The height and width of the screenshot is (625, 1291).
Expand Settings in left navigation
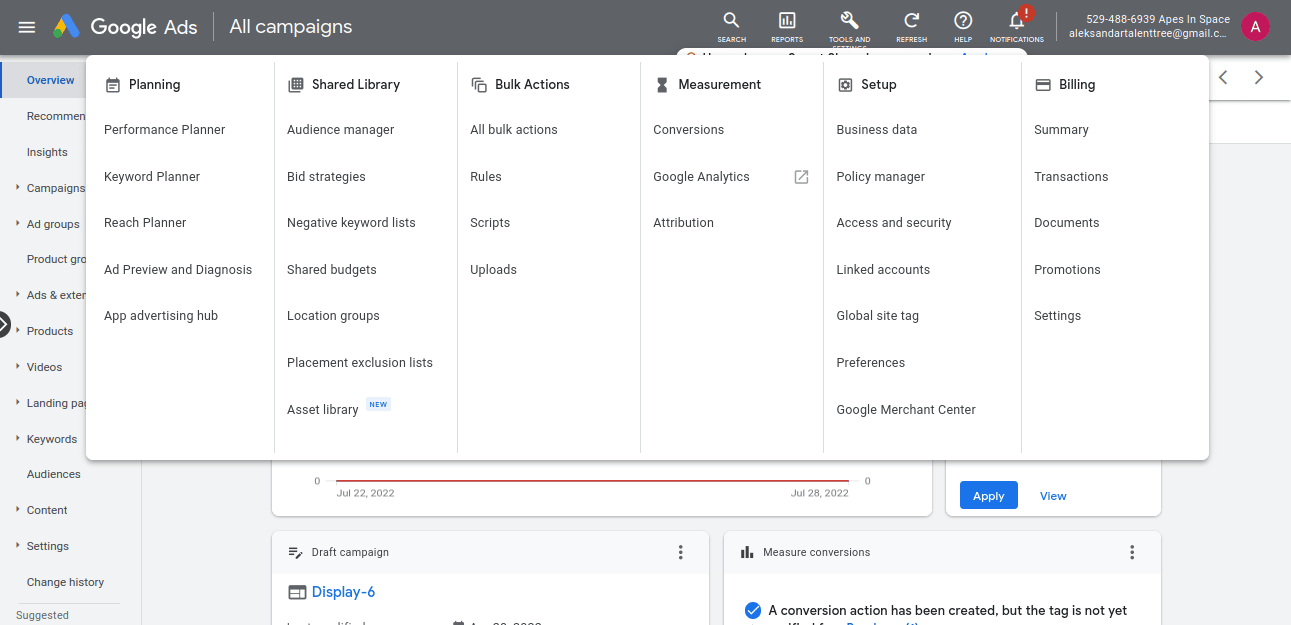(x=18, y=545)
